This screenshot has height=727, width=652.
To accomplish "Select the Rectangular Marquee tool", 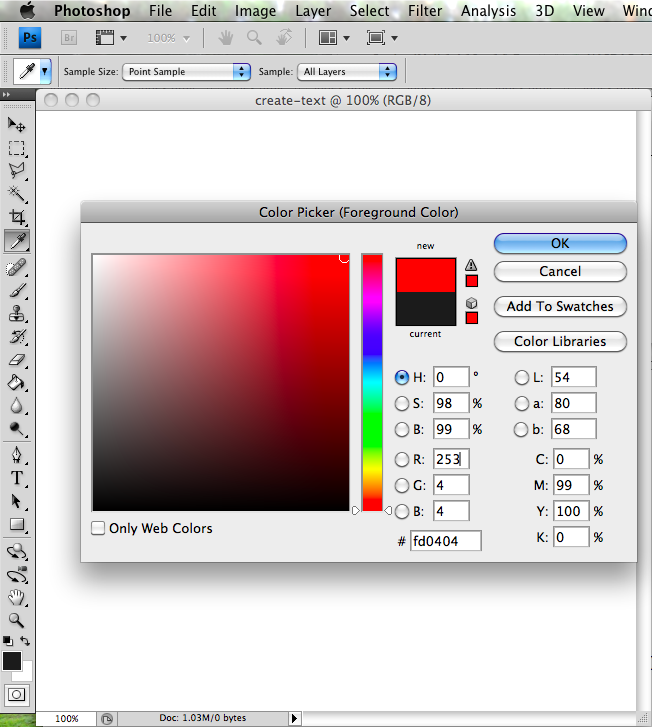I will [x=17, y=148].
